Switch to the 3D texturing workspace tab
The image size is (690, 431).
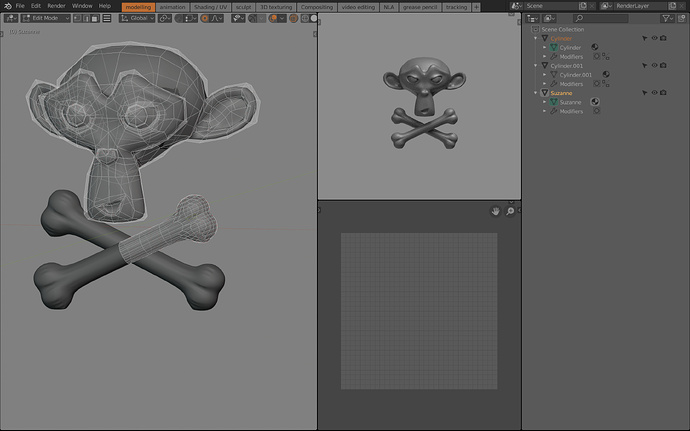pos(276,7)
